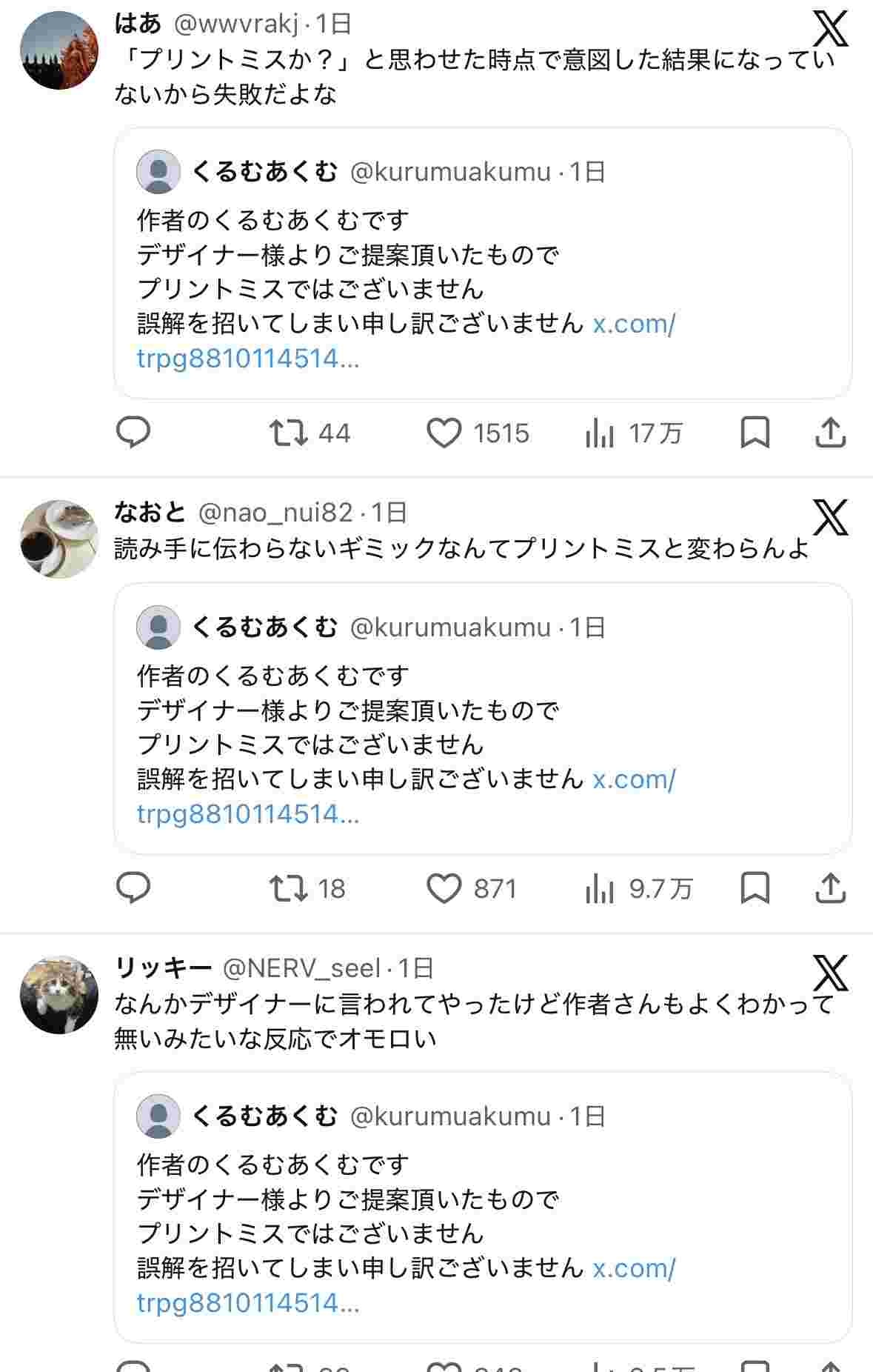The image size is (873, 1372).
Task: Bookmark はあ's post
Action: pos(755,433)
